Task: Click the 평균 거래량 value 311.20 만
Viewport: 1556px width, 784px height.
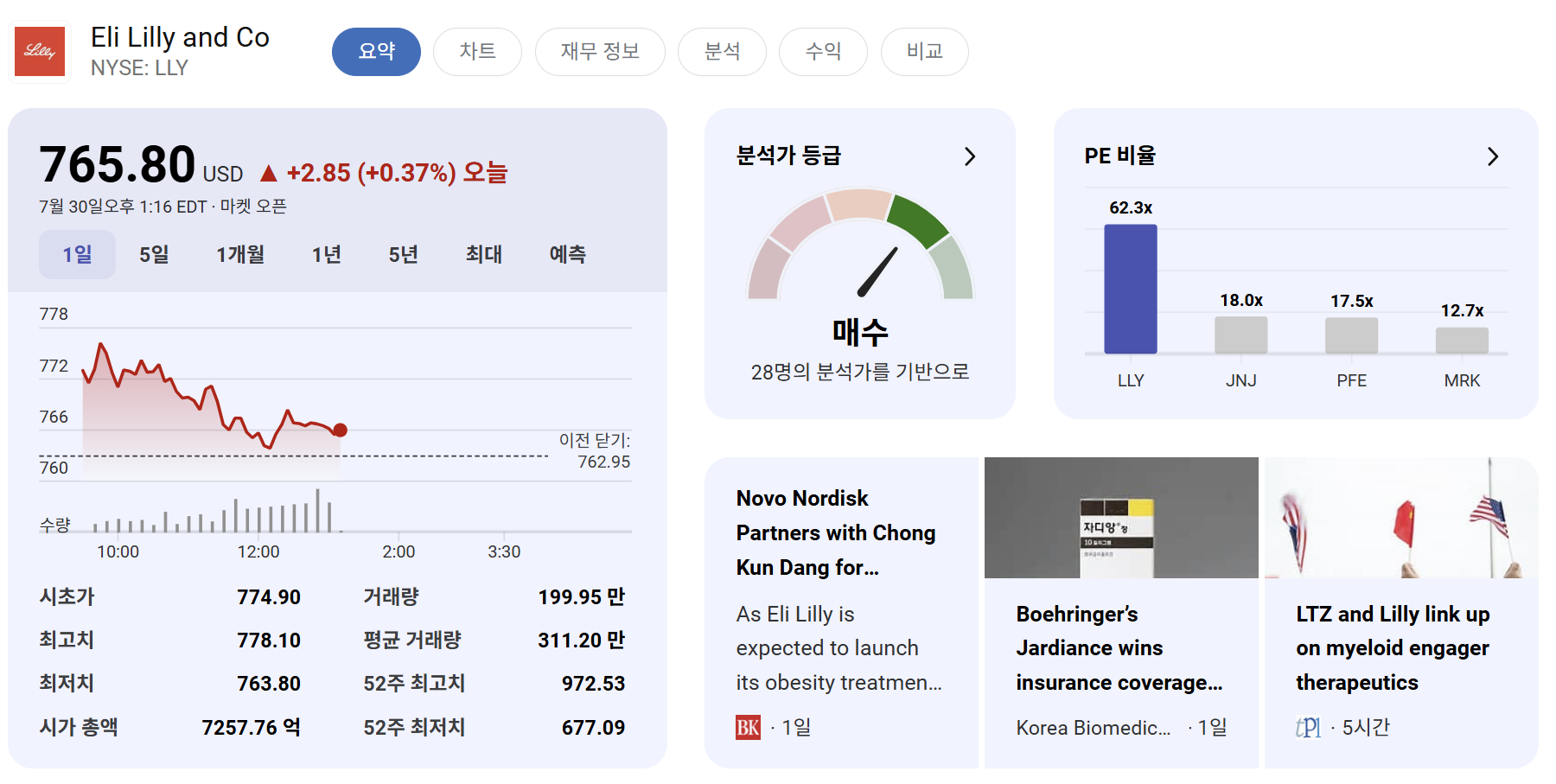Action: click(582, 641)
